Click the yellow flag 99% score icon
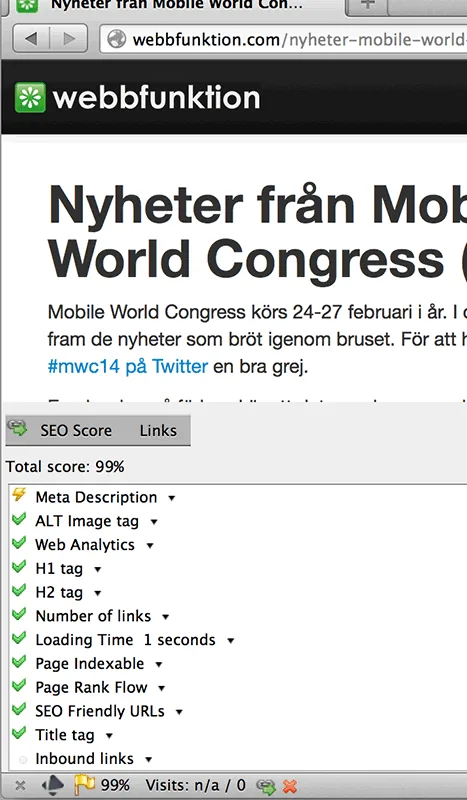The image size is (467, 800). coord(84,785)
